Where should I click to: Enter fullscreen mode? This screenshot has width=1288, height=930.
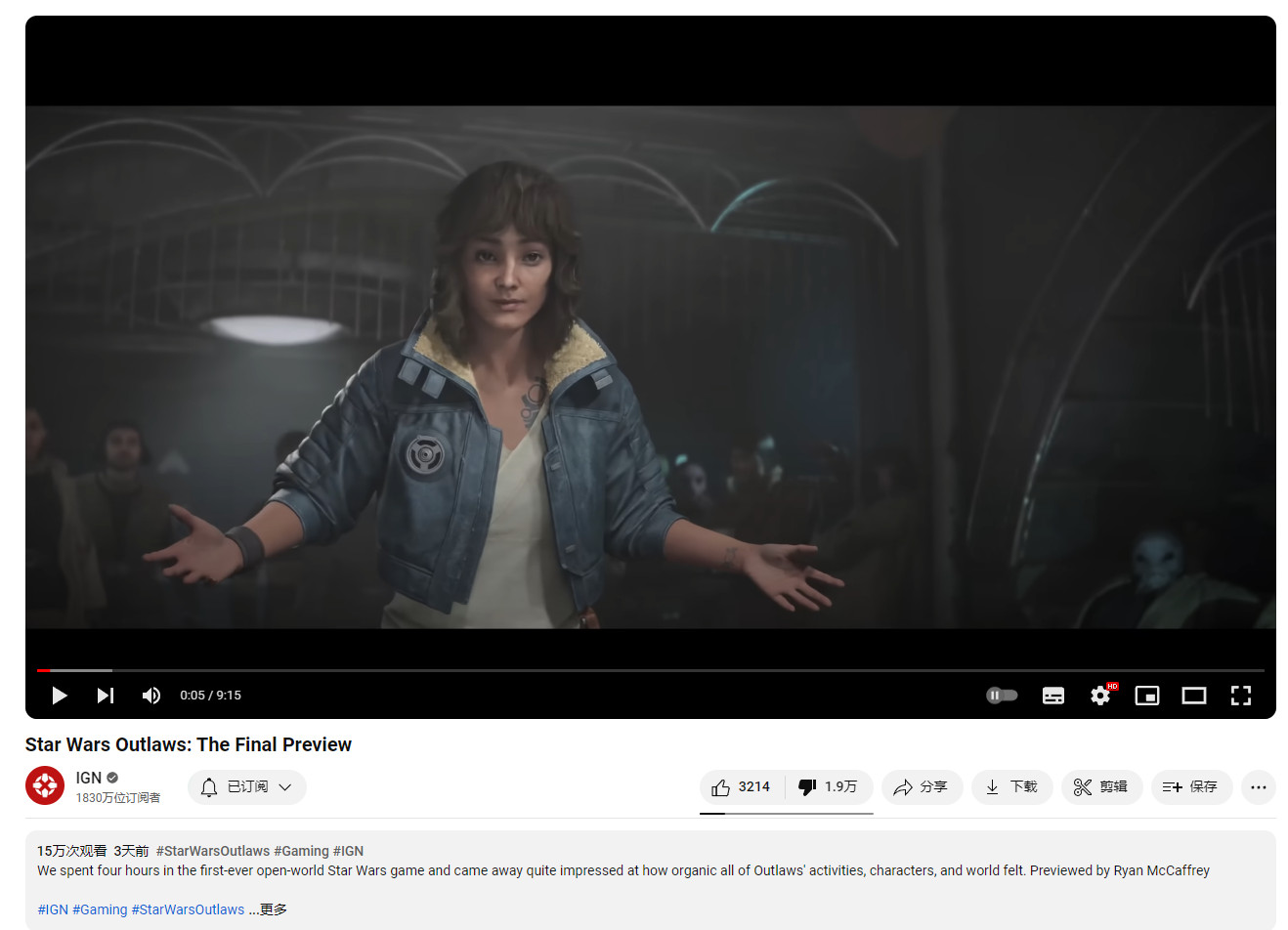tap(1241, 696)
